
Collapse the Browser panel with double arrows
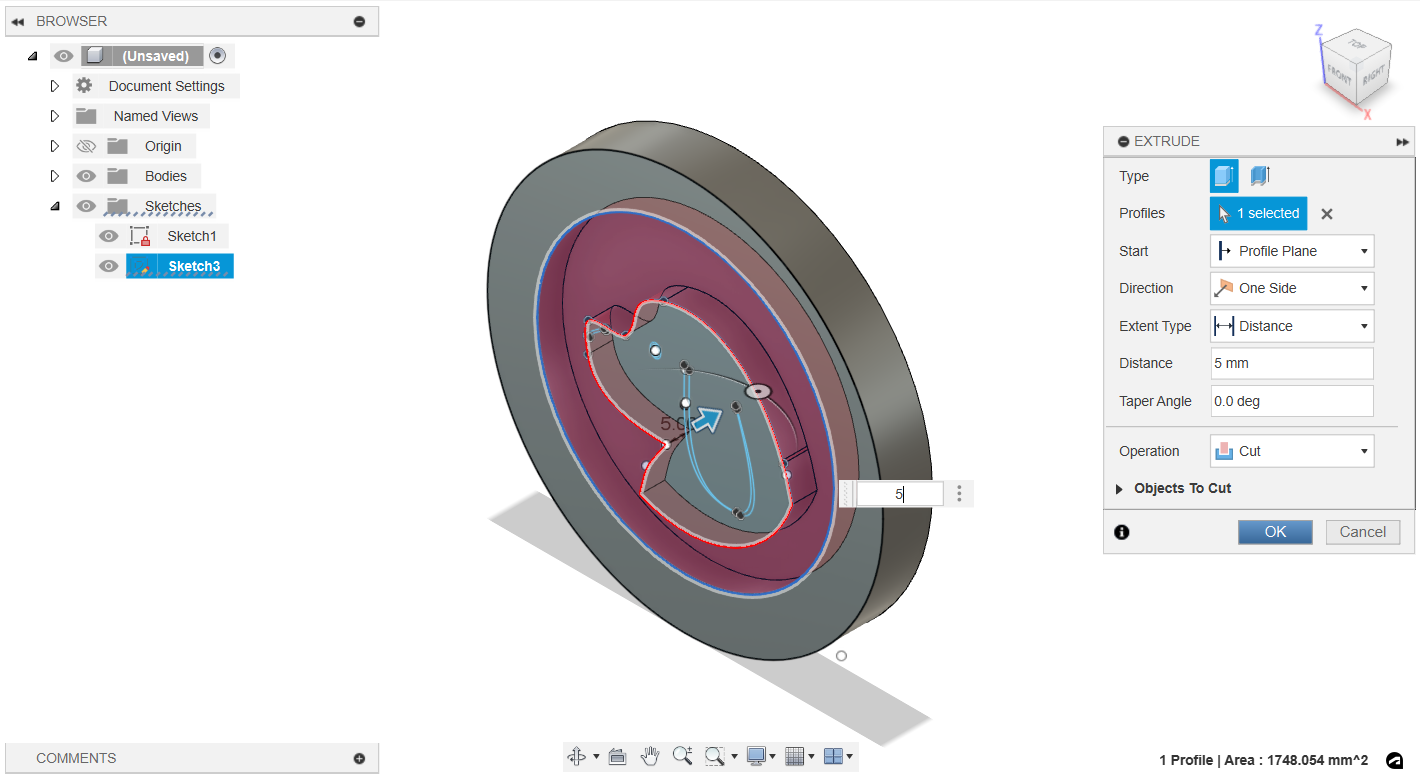(17, 21)
